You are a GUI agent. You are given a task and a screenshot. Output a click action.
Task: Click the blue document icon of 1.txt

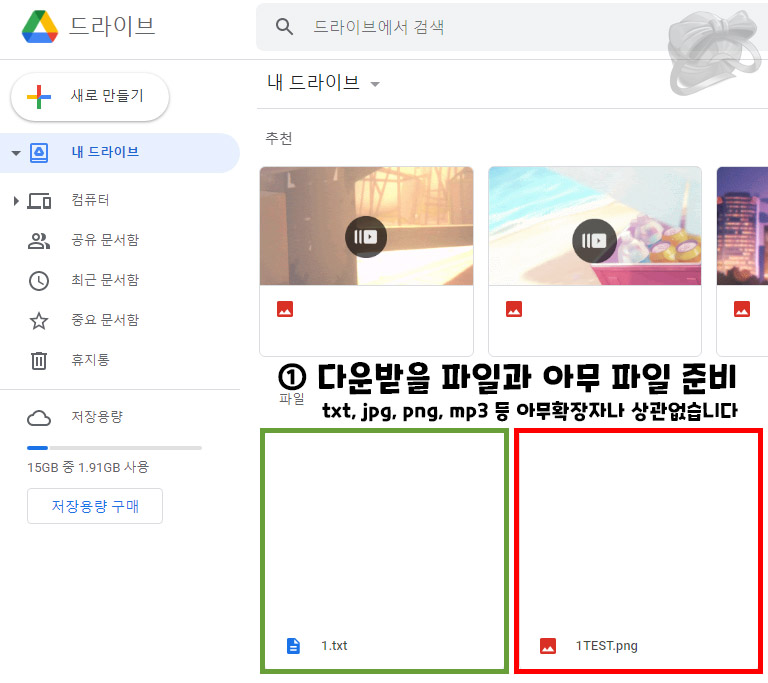pyautogui.click(x=293, y=646)
